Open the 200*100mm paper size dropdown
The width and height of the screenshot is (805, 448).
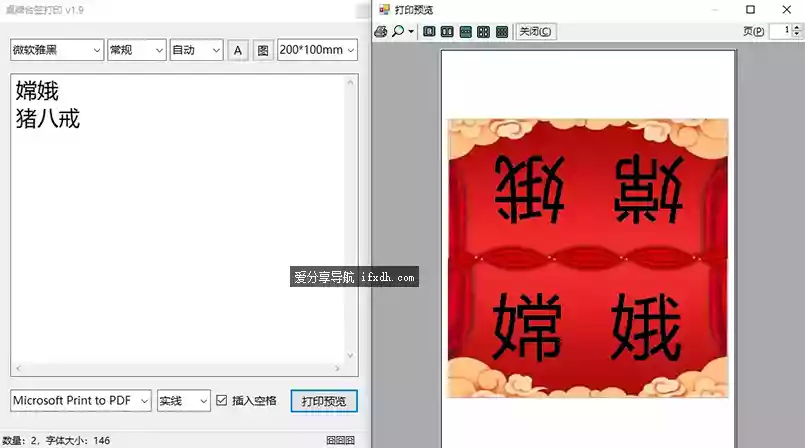[317, 50]
